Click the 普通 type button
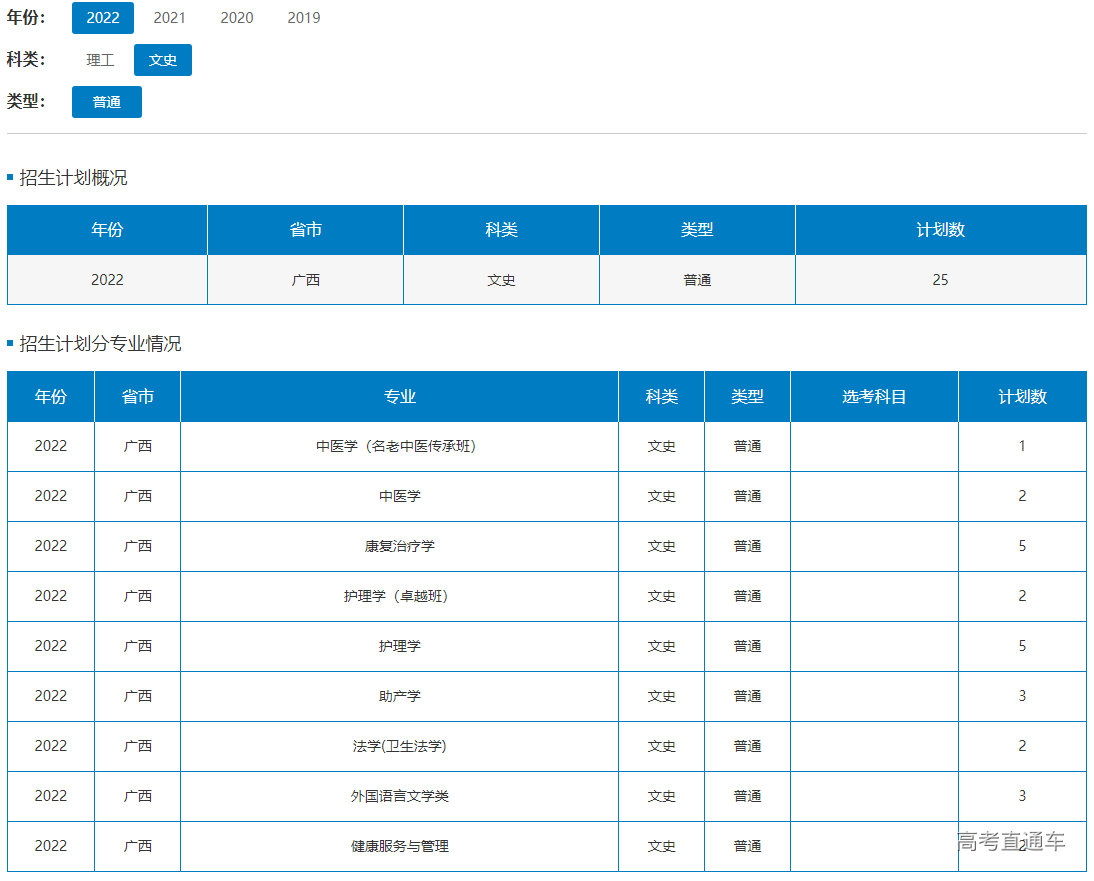Image resolution: width=1094 pixels, height=881 pixels. coord(107,102)
